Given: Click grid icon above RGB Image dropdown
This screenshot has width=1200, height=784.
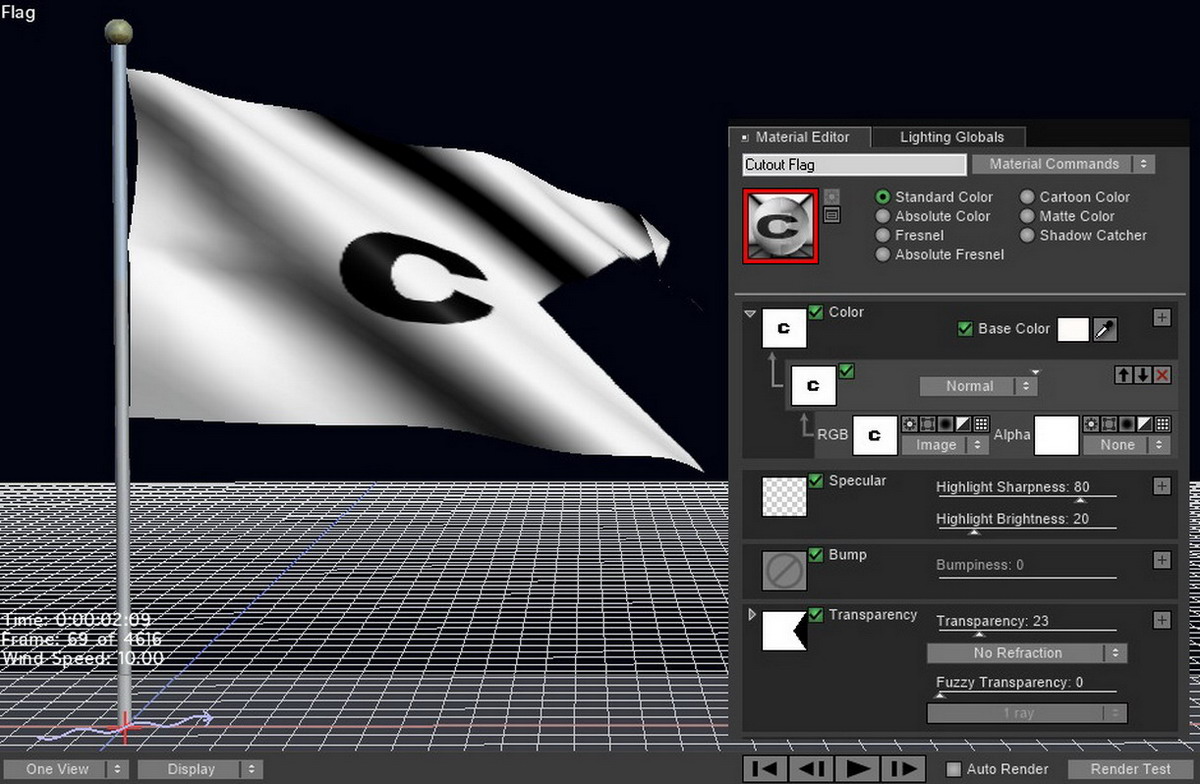Looking at the screenshot, I should pyautogui.click(x=981, y=424).
